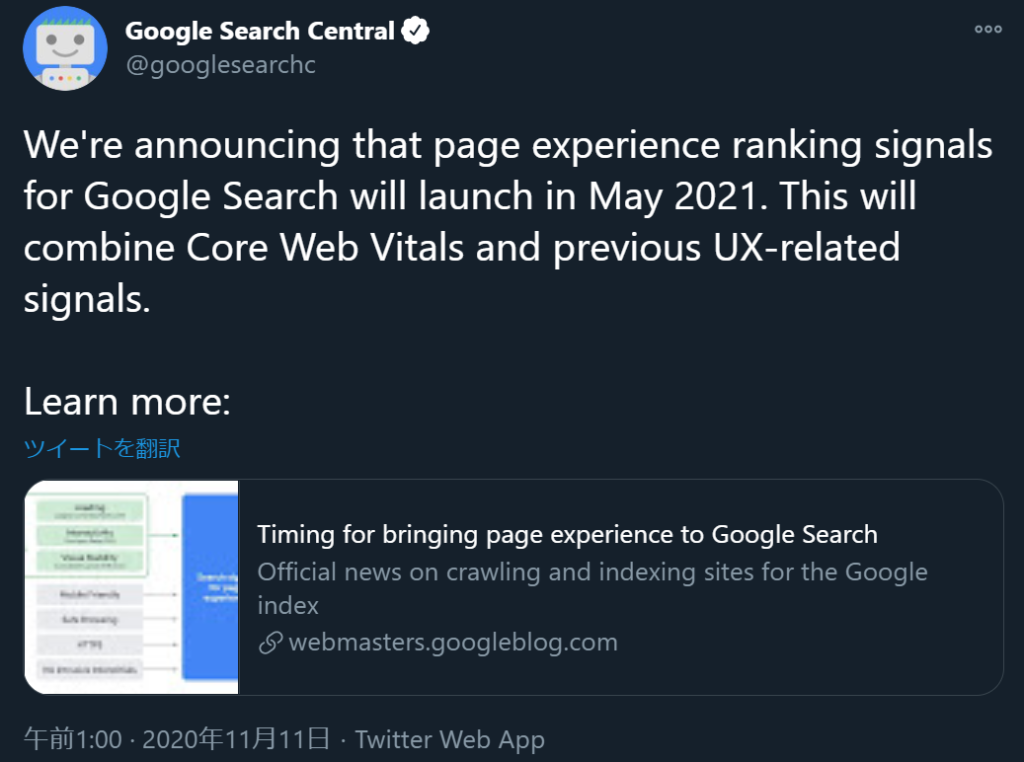This screenshot has width=1024, height=762.
Task: Open the three-dot more options menu
Action: [987, 29]
